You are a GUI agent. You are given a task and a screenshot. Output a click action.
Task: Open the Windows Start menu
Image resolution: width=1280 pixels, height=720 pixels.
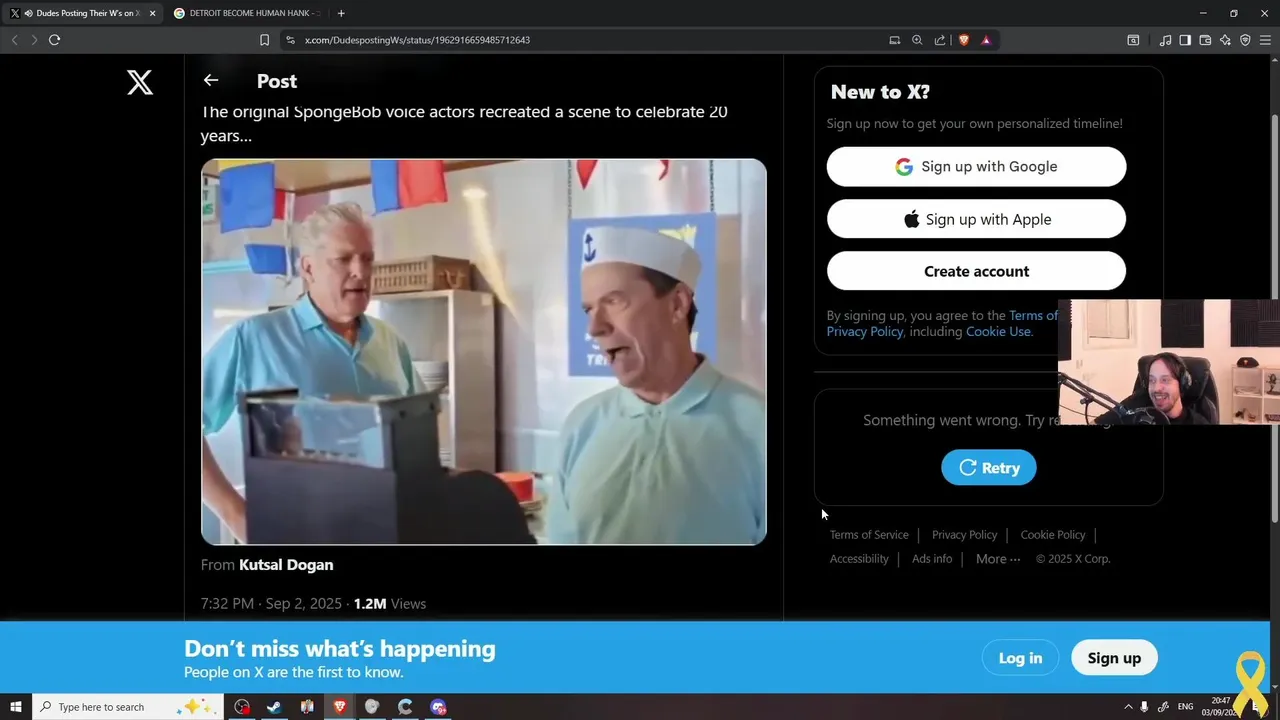16,707
